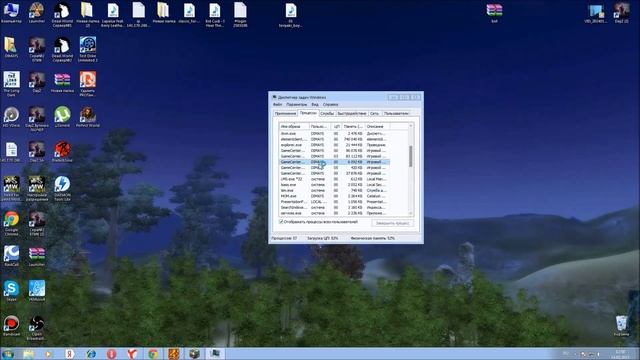Sort processes by Описание column header
The height and width of the screenshot is (360, 640).
tap(377, 127)
